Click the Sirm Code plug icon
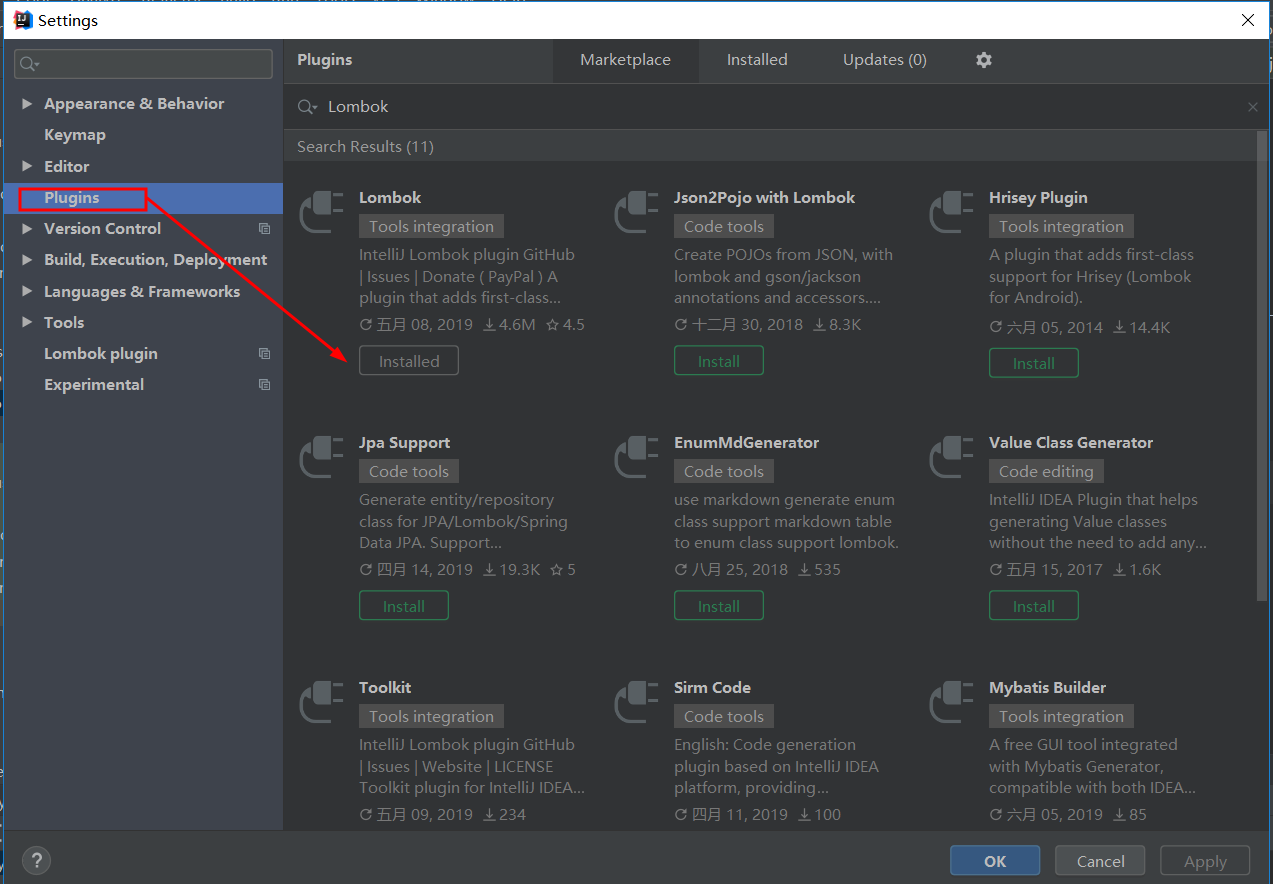Image resolution: width=1273 pixels, height=884 pixels. [x=637, y=702]
